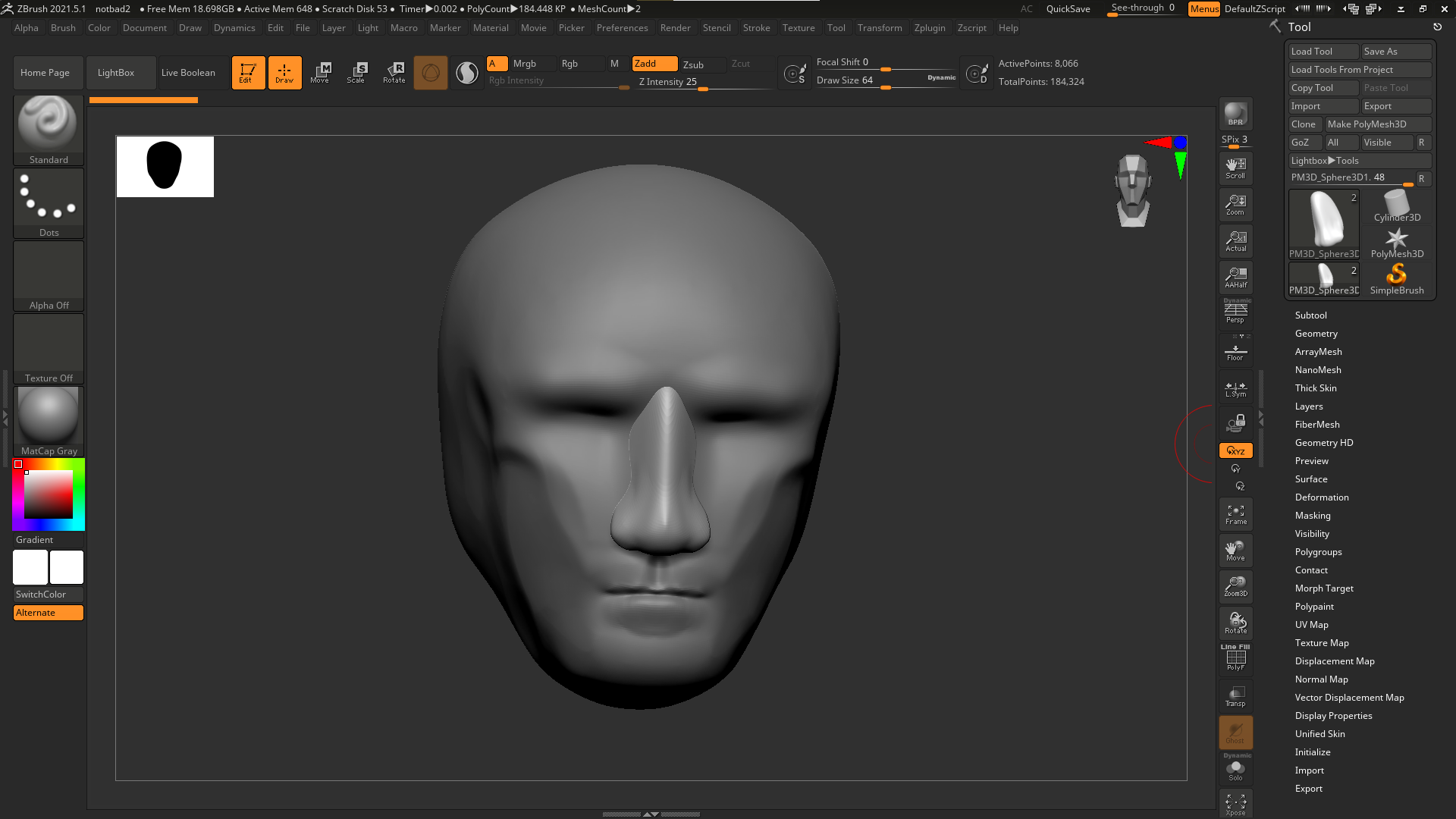The height and width of the screenshot is (819, 1456).
Task: Select the SimpleBrush tool icon
Action: [1396, 278]
